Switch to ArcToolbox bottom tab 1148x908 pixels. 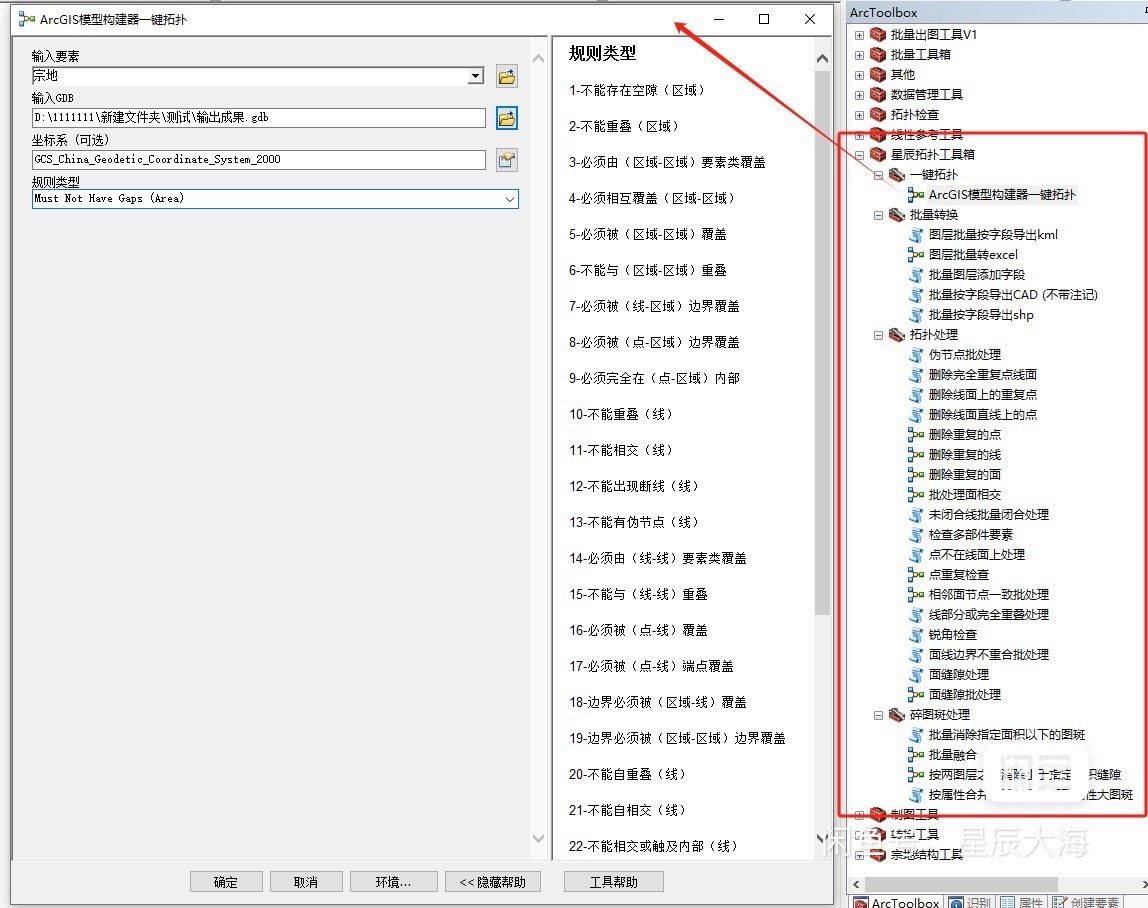897,902
